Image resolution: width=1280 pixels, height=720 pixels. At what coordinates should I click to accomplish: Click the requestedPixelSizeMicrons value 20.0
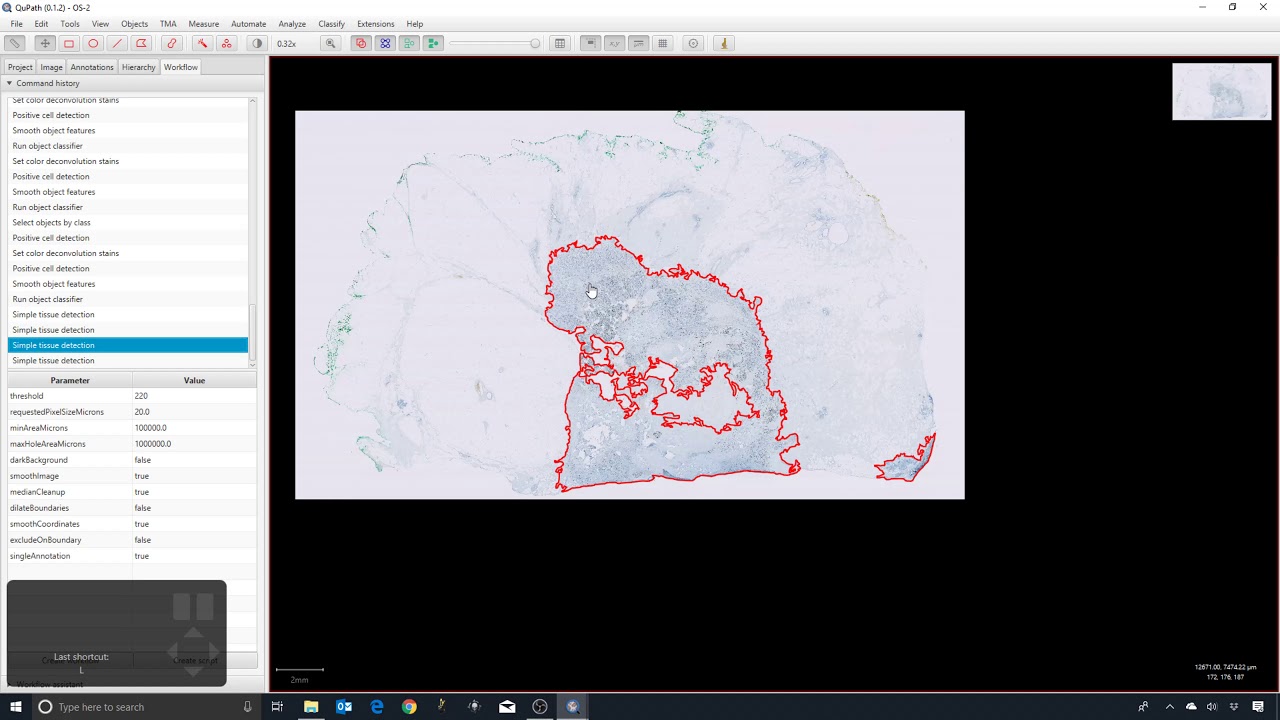(x=194, y=412)
